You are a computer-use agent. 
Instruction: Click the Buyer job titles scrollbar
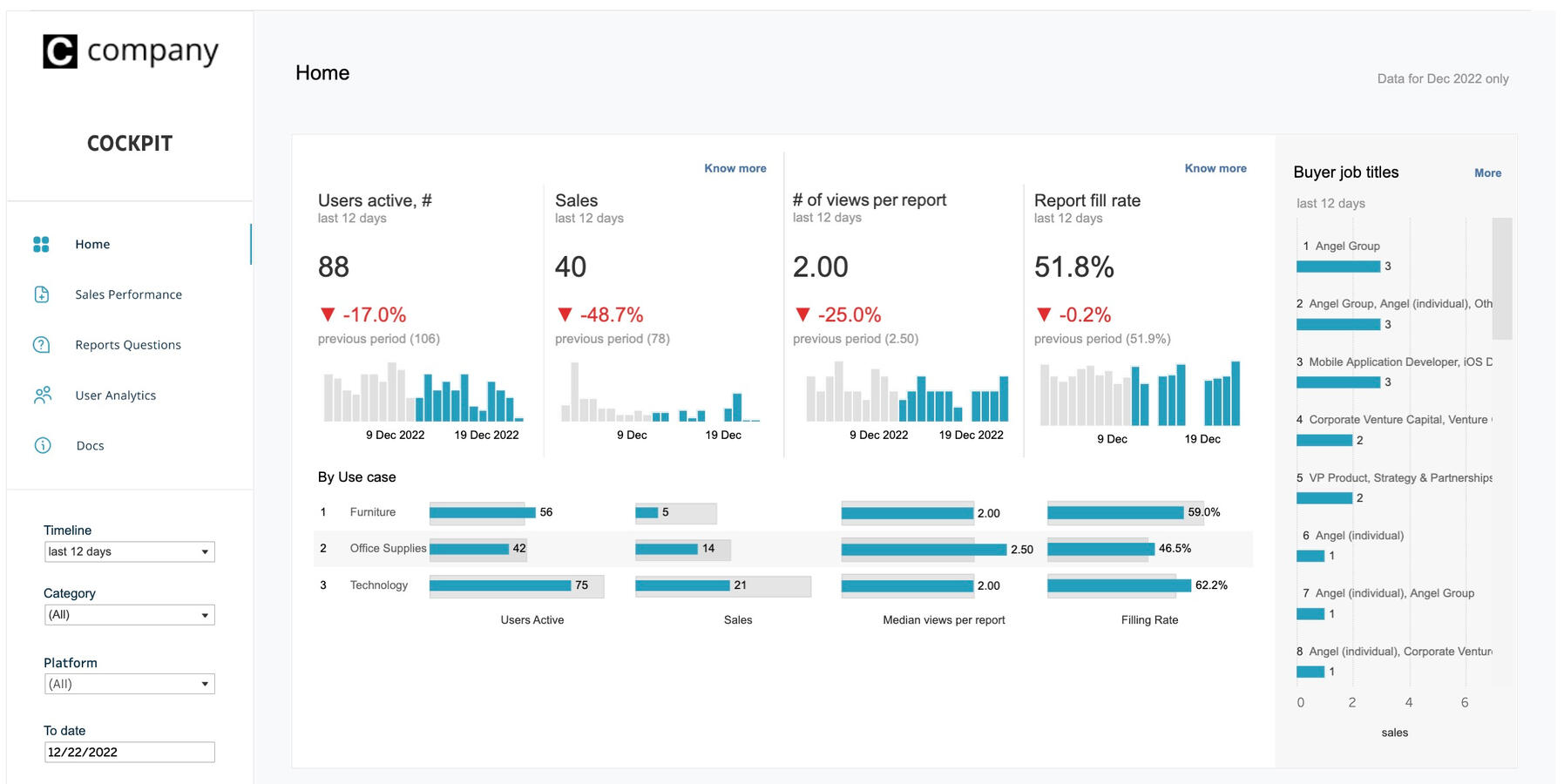coord(1501,278)
